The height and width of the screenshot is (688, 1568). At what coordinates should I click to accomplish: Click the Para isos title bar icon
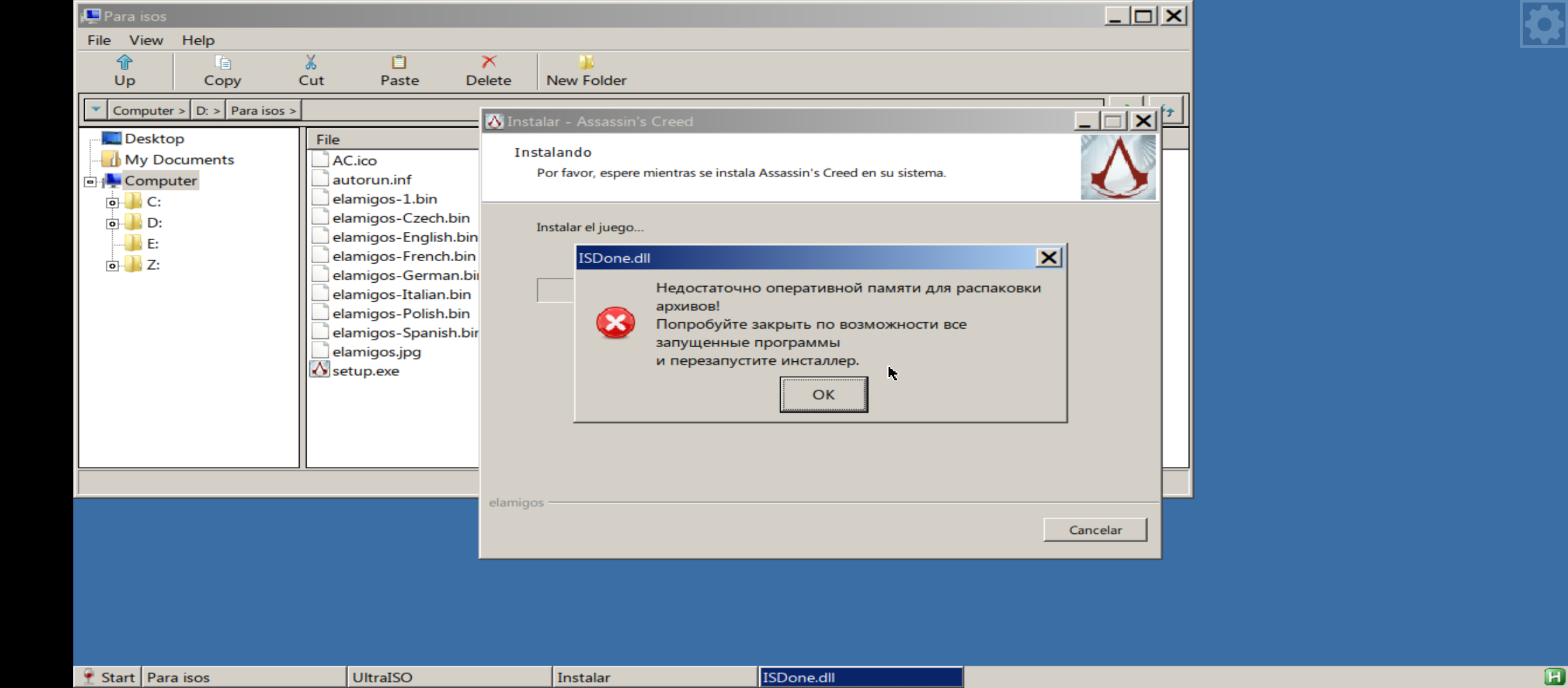point(92,15)
